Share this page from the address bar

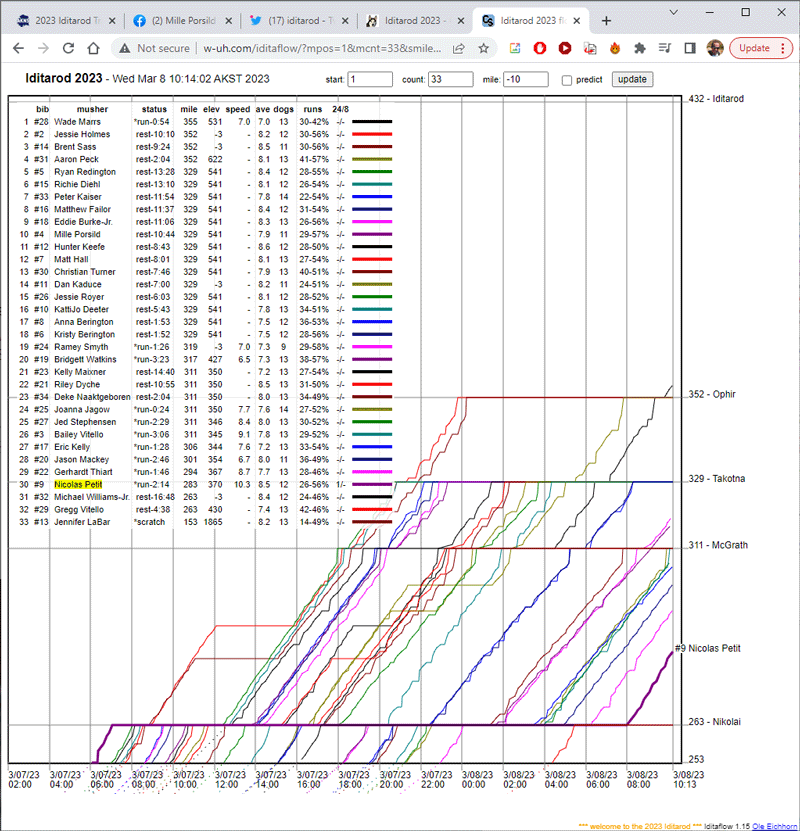[459, 48]
